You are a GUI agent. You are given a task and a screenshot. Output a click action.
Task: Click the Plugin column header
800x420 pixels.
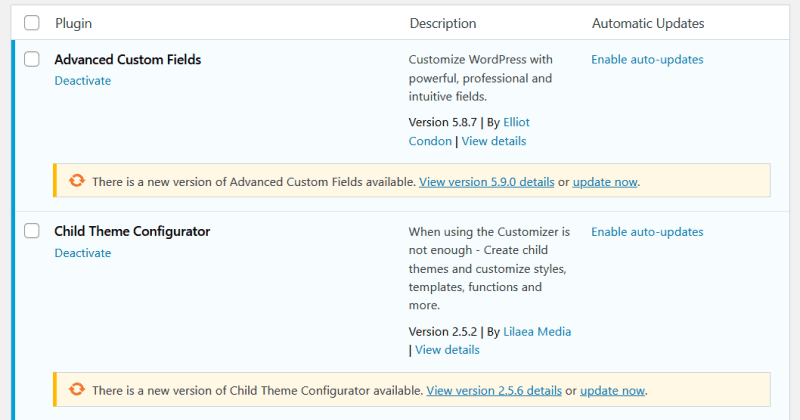tap(73, 23)
